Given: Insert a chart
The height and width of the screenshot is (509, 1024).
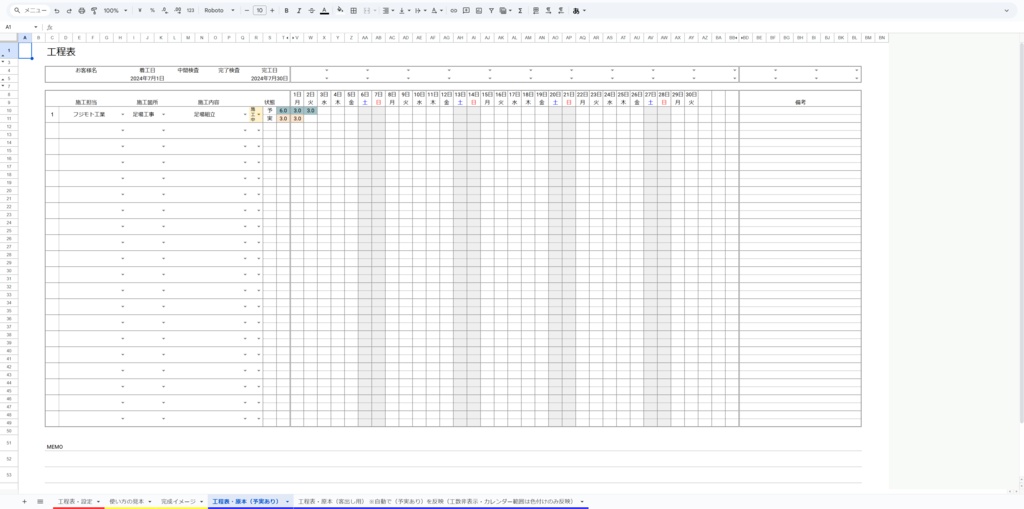Looking at the screenshot, I should pos(479,10).
